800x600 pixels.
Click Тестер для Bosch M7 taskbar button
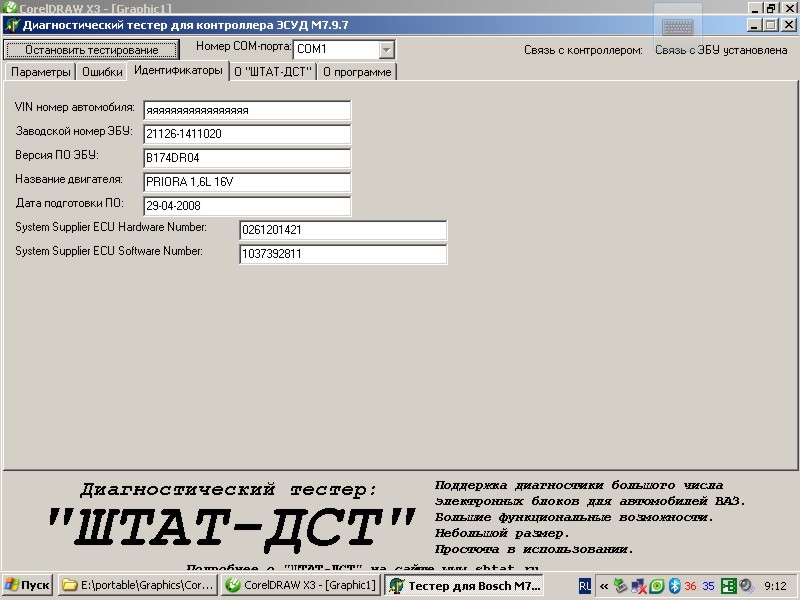click(x=464, y=585)
